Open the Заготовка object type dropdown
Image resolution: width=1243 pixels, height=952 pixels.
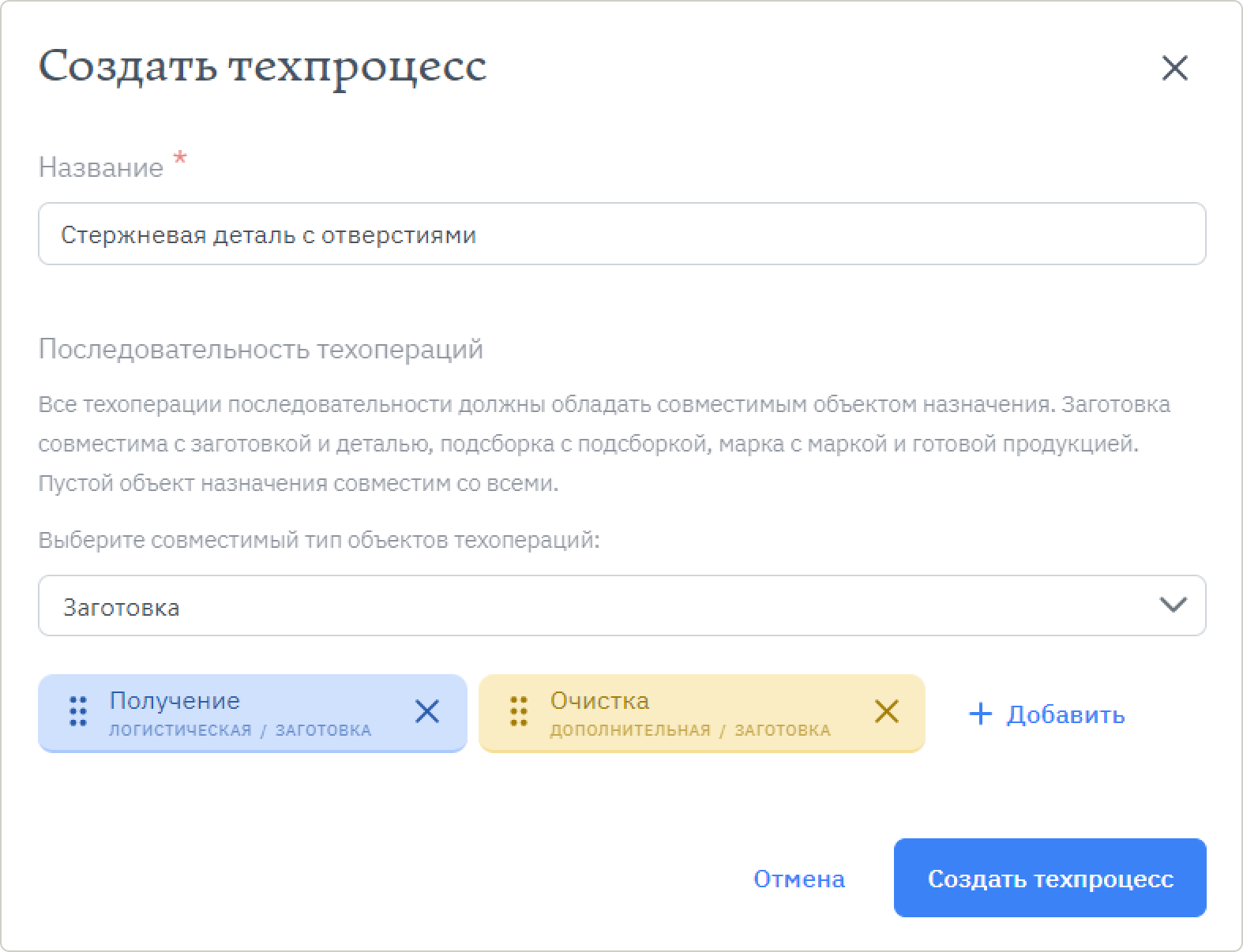(x=621, y=605)
